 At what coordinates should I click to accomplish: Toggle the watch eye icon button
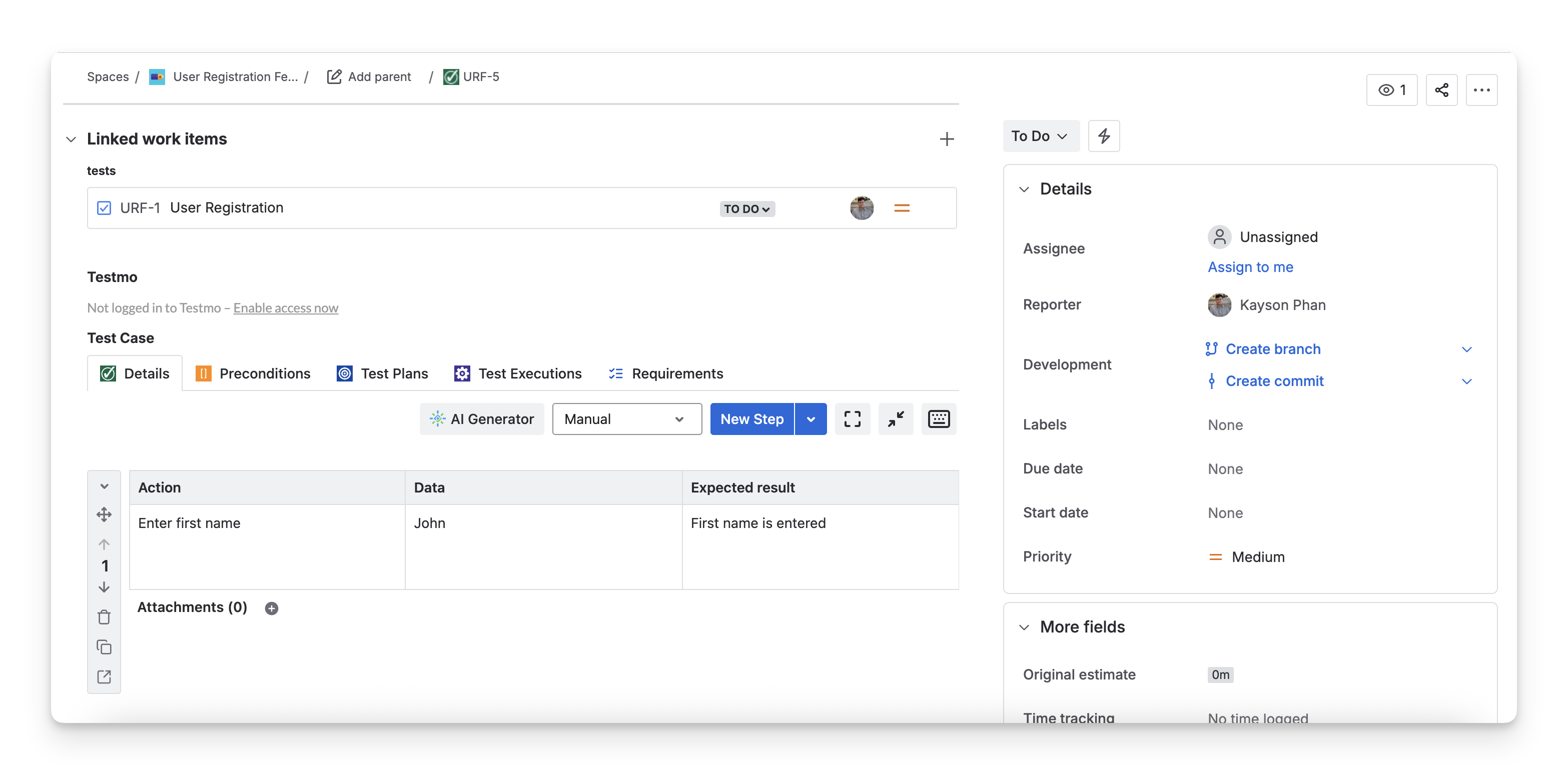pos(1391,90)
